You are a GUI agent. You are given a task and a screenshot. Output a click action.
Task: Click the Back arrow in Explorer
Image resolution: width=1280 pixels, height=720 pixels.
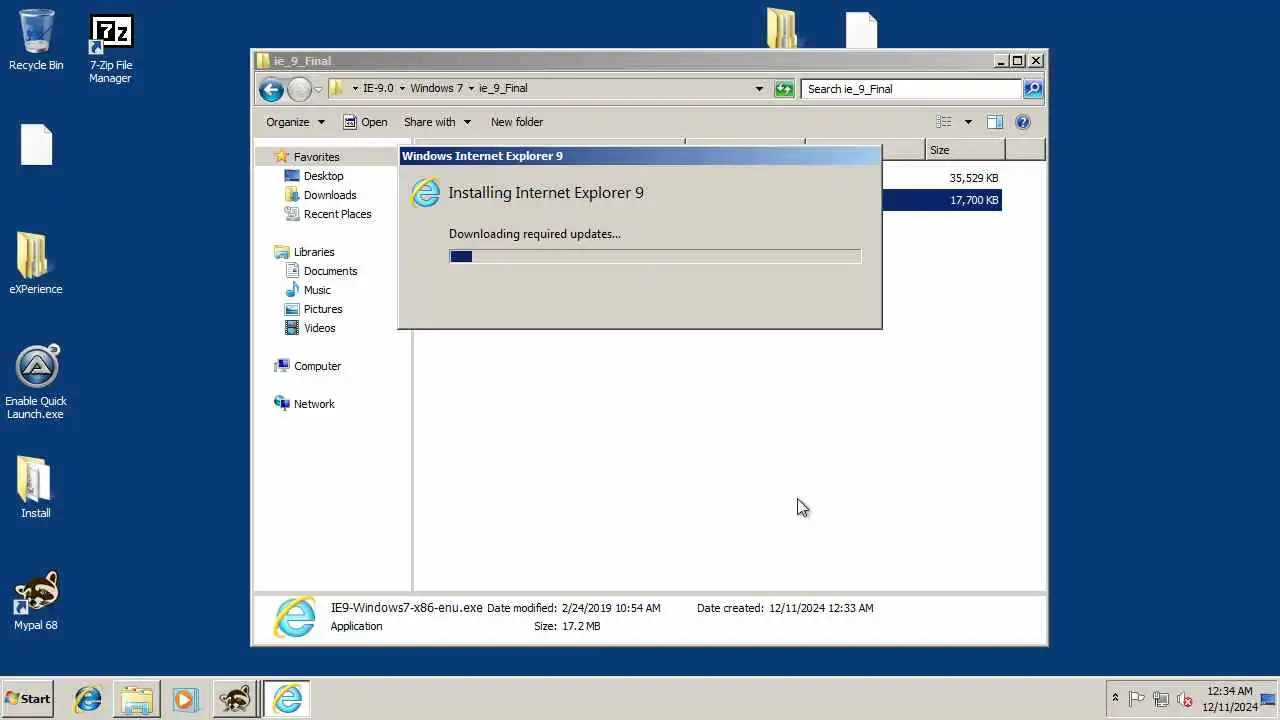271,89
